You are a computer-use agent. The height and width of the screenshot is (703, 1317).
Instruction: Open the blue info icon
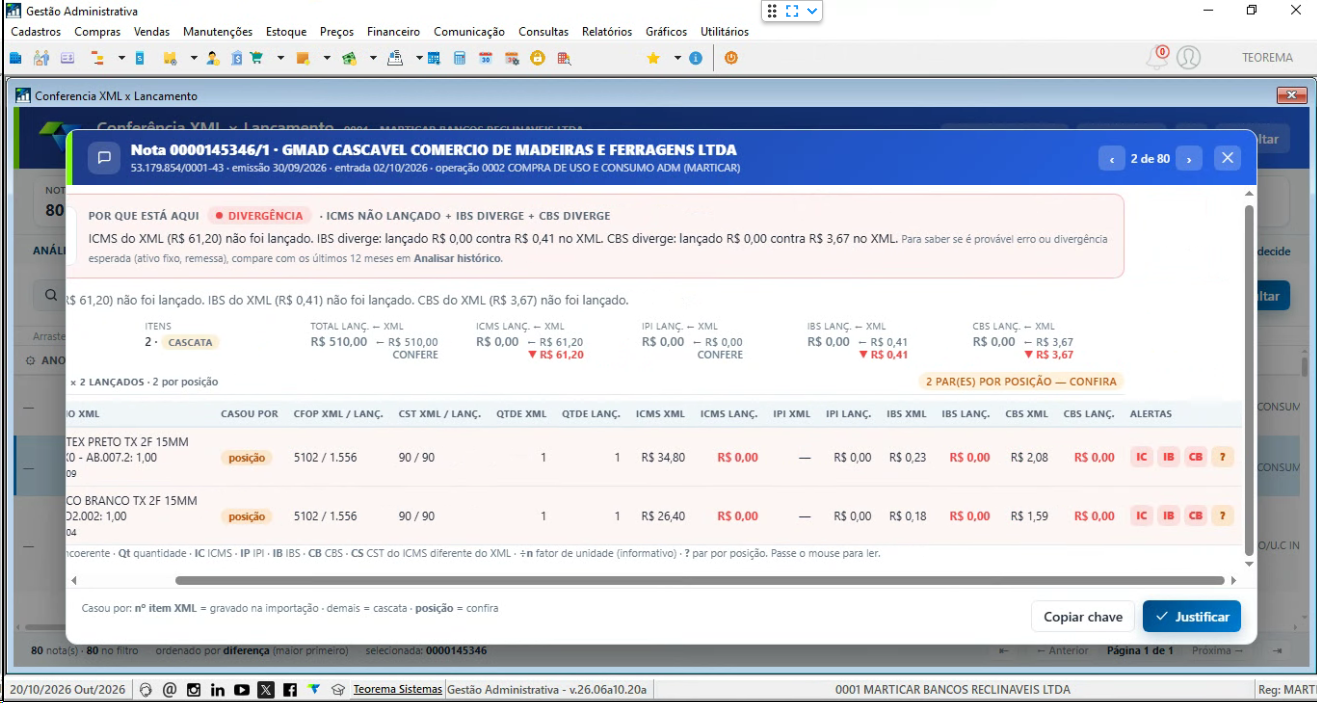tap(695, 58)
